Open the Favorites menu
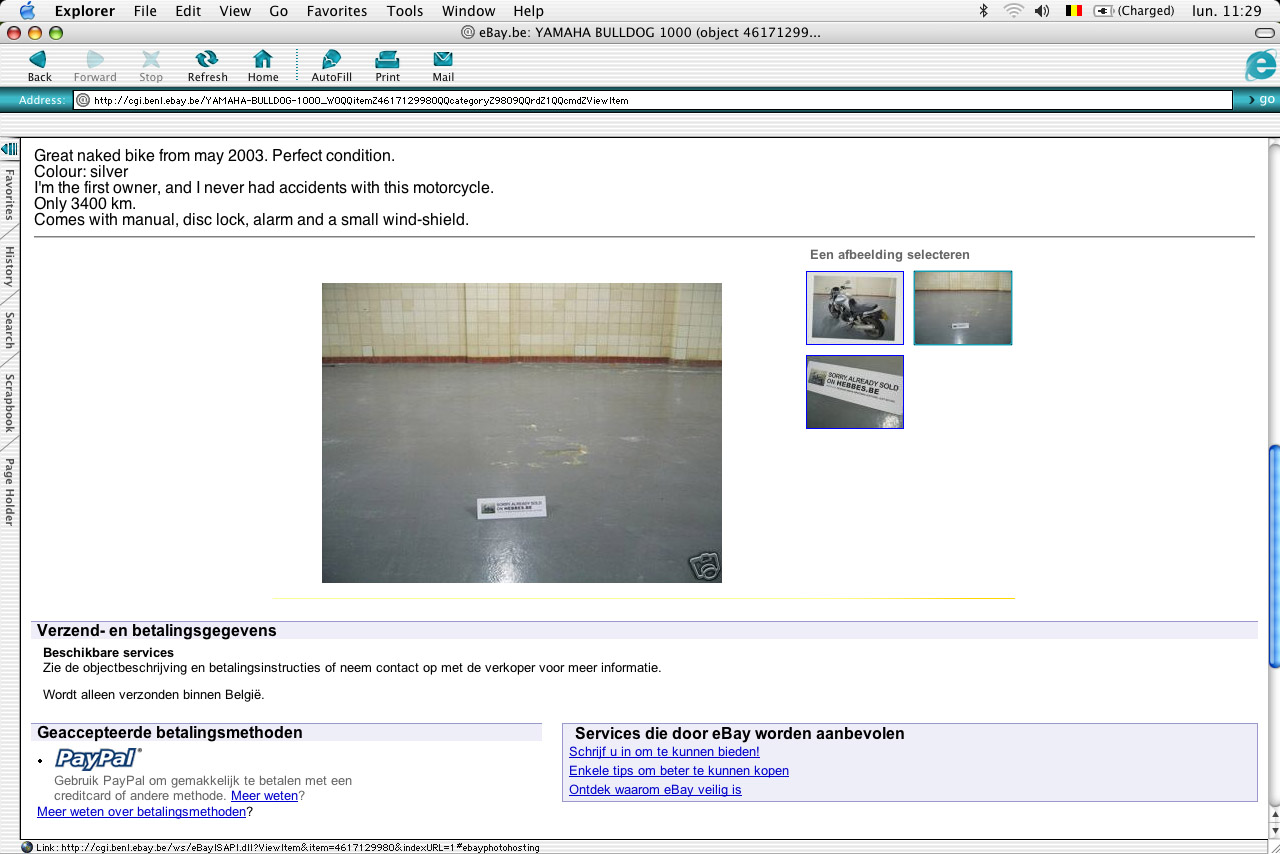 336,11
